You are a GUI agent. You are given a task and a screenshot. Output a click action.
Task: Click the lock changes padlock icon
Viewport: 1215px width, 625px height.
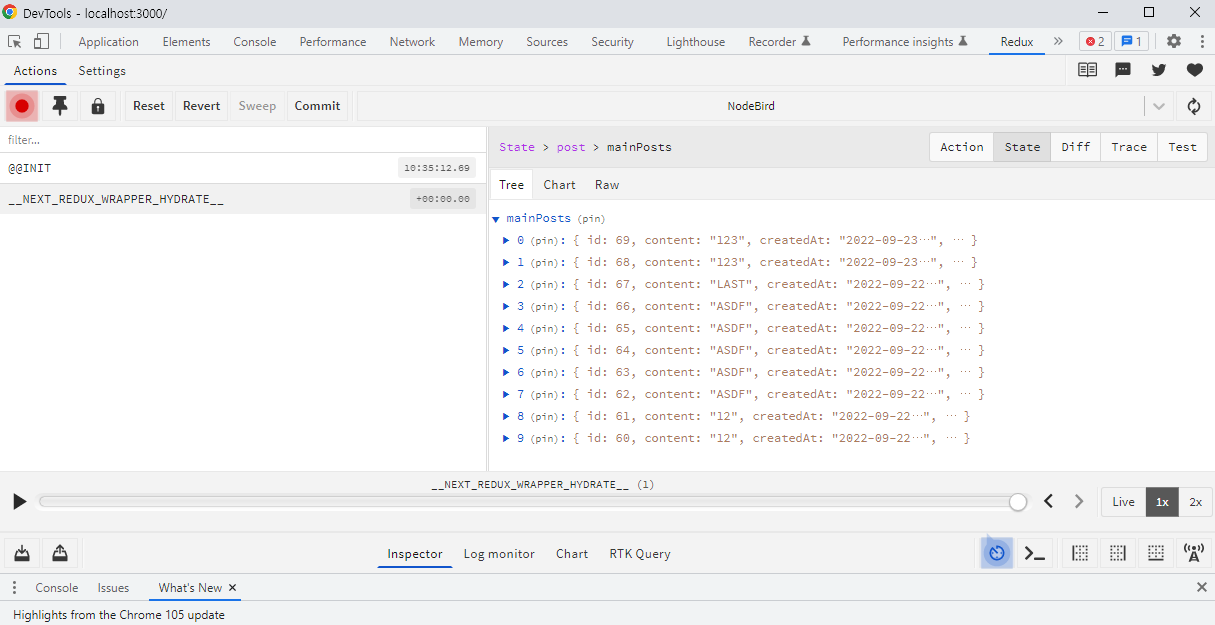click(98, 106)
